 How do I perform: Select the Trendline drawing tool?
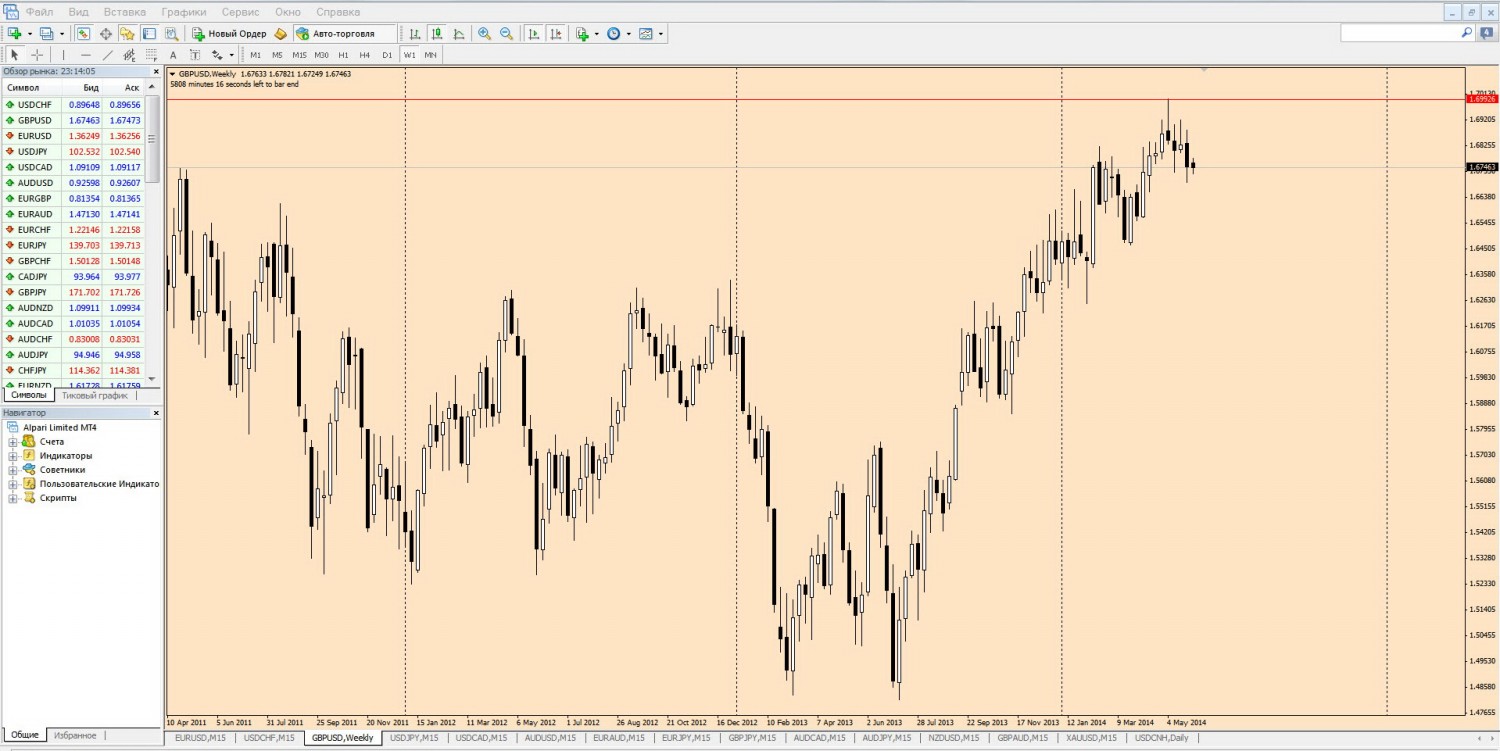coord(107,55)
